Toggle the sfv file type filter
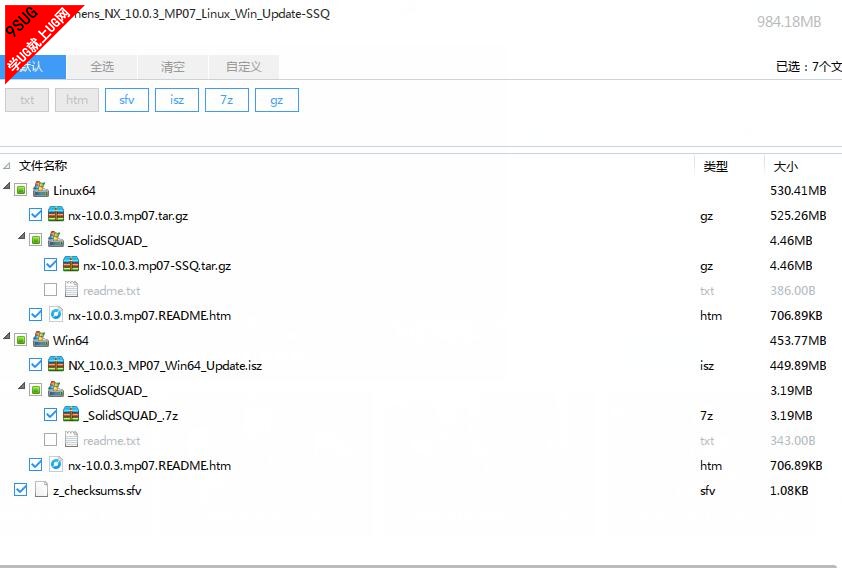The width and height of the screenshot is (842, 568). [127, 100]
